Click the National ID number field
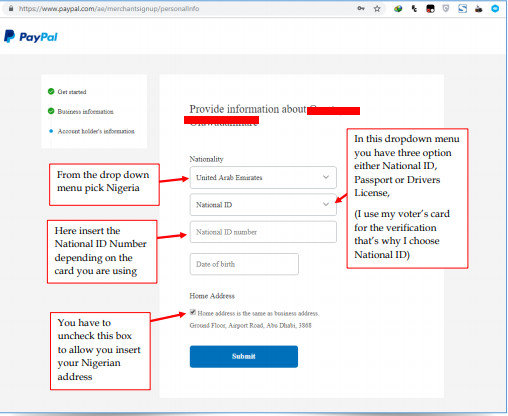508x416 pixels. (263, 232)
